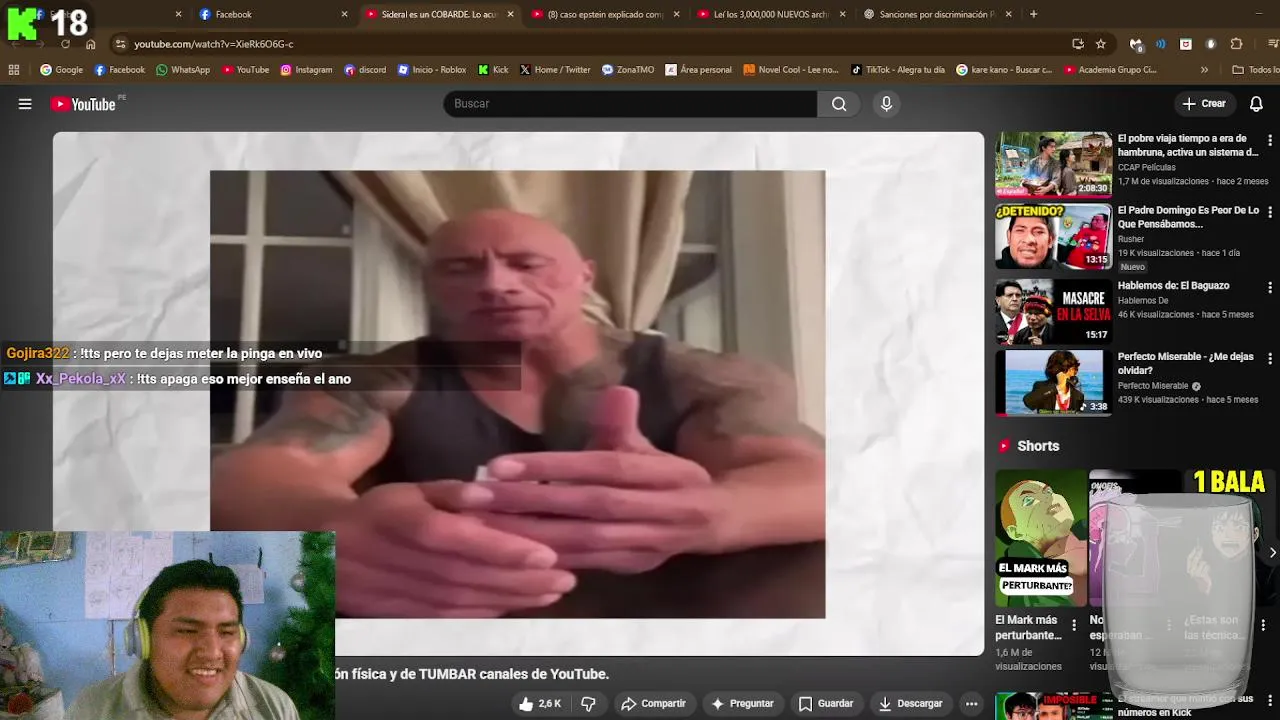Open the browser extensions puzzle icon
The height and width of the screenshot is (720, 1280).
(x=1236, y=44)
